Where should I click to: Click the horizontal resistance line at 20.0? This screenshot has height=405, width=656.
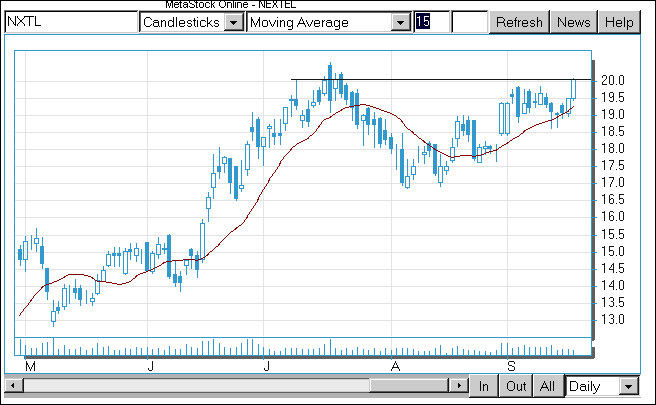click(441, 79)
